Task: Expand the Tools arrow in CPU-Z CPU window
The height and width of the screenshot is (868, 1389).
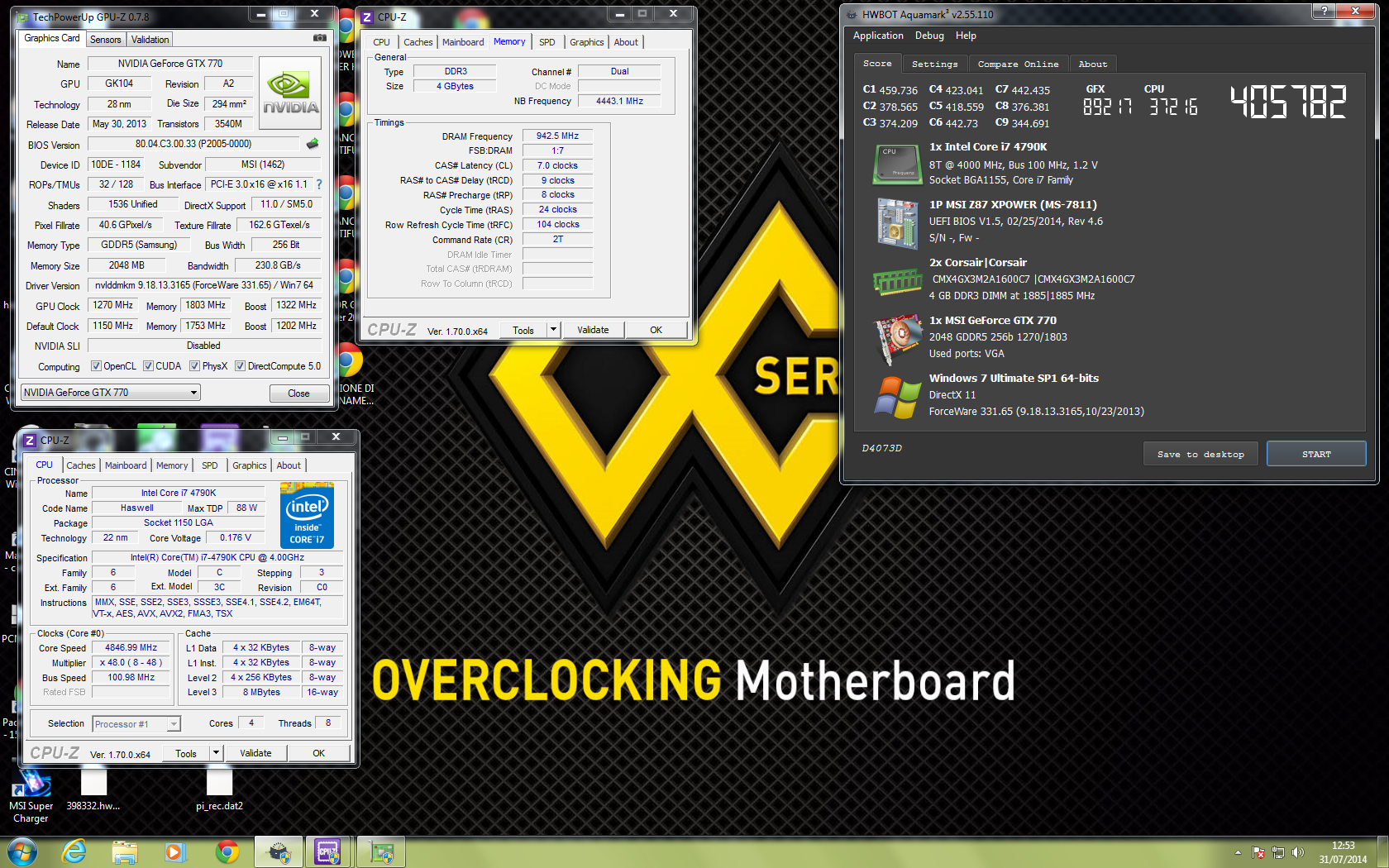Action: point(217,753)
